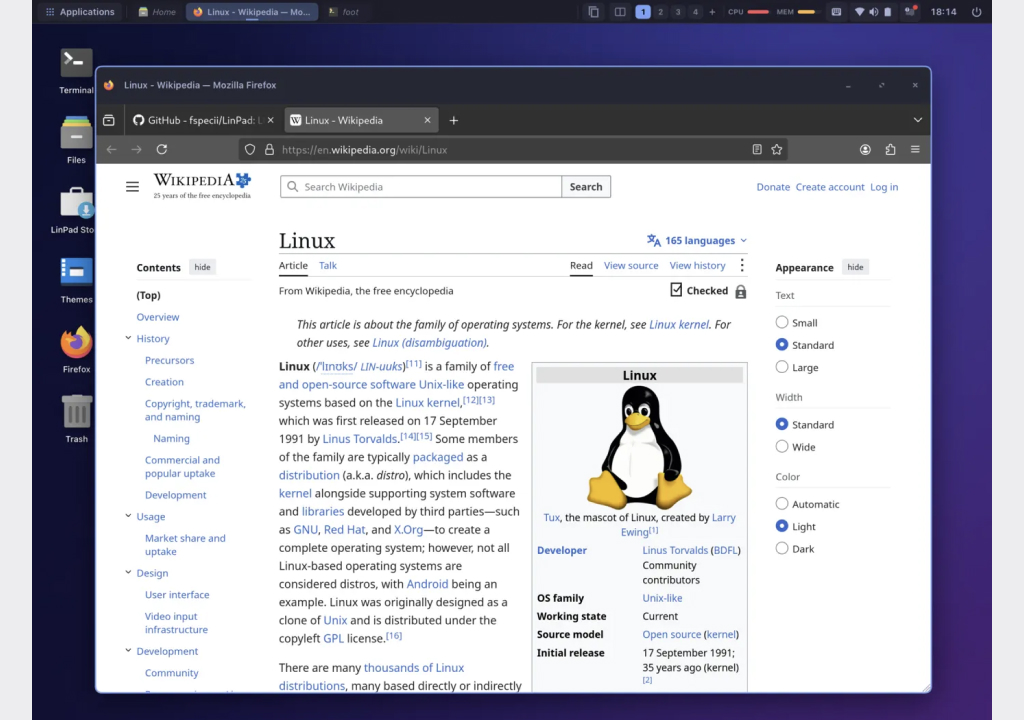Click the volume icon in the top panel

(873, 12)
